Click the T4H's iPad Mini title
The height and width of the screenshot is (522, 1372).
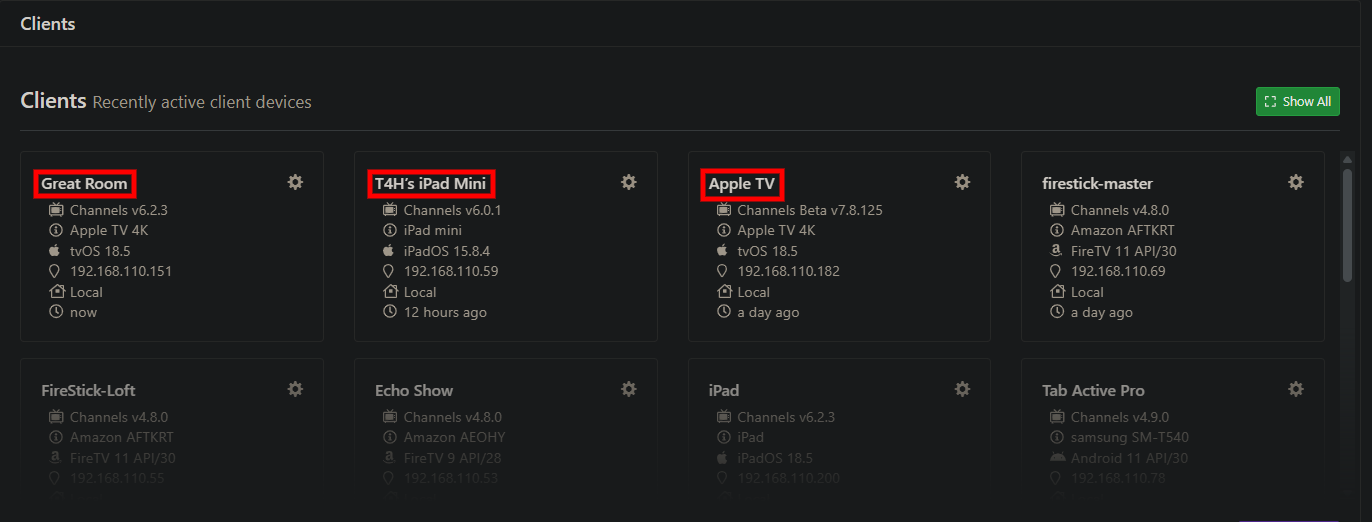[431, 184]
